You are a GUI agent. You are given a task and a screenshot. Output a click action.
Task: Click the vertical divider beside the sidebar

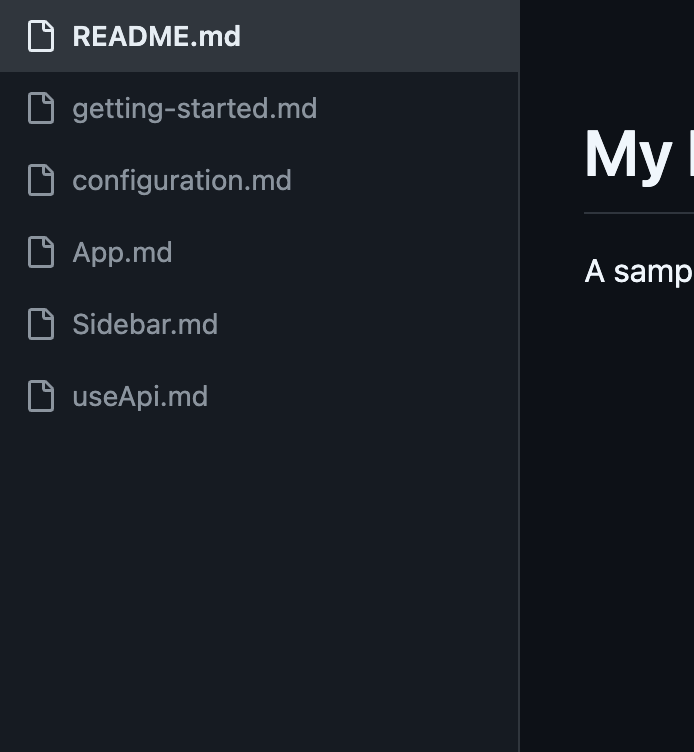point(519,412)
